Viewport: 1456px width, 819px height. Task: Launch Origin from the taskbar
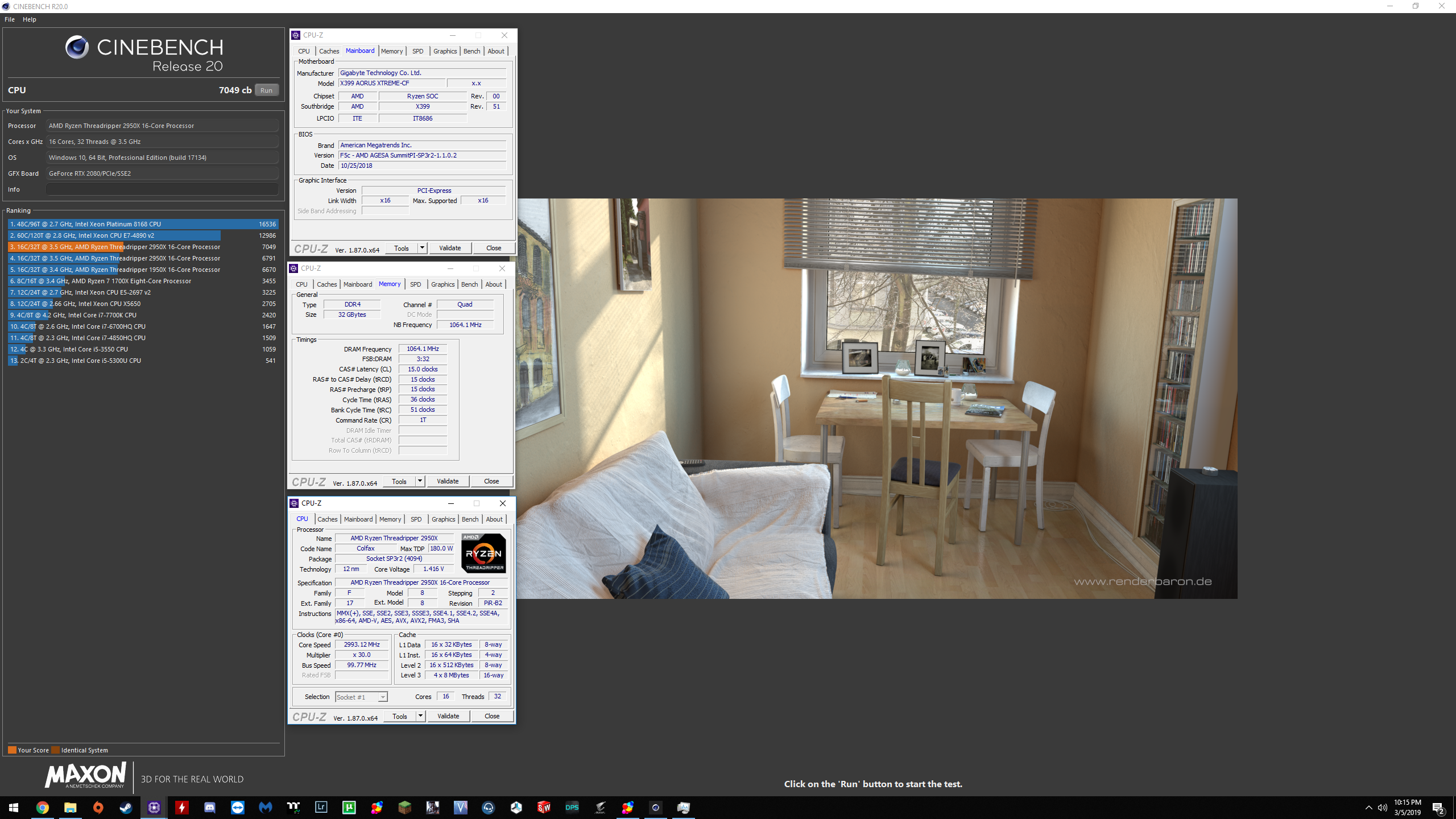pyautogui.click(x=98, y=808)
